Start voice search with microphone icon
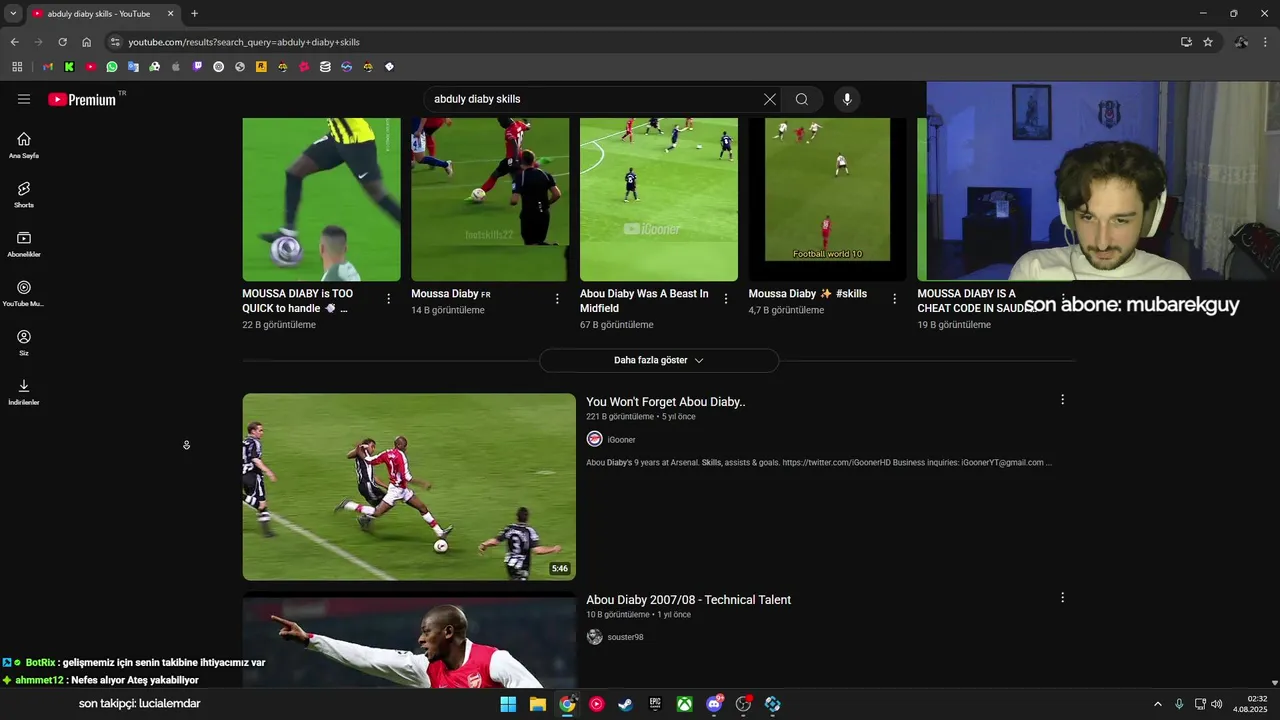 [847, 99]
